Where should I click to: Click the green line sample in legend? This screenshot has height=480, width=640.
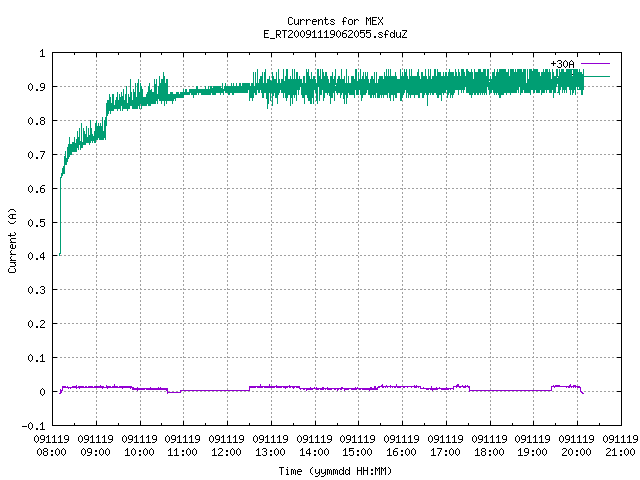(x=597, y=77)
